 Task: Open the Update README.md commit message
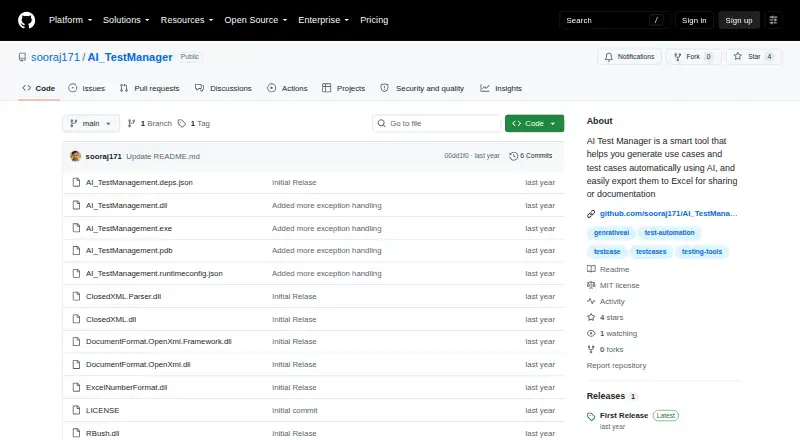click(x=163, y=156)
